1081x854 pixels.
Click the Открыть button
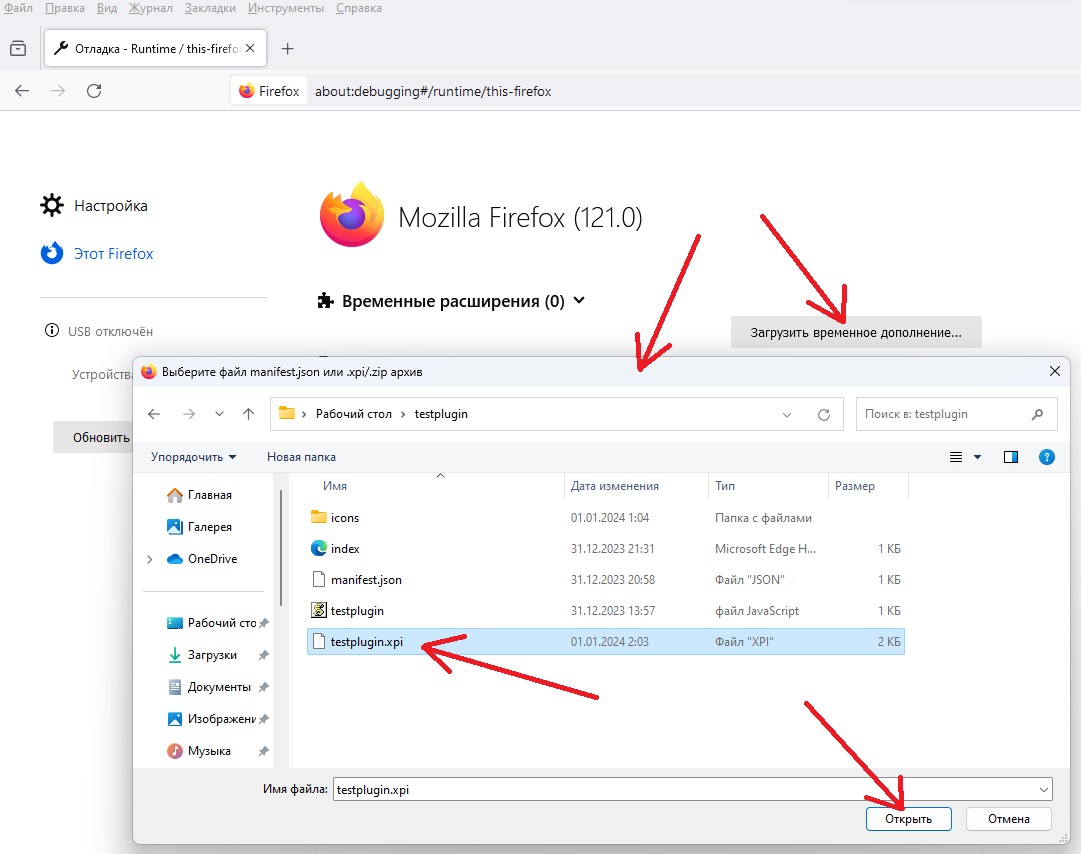(908, 819)
